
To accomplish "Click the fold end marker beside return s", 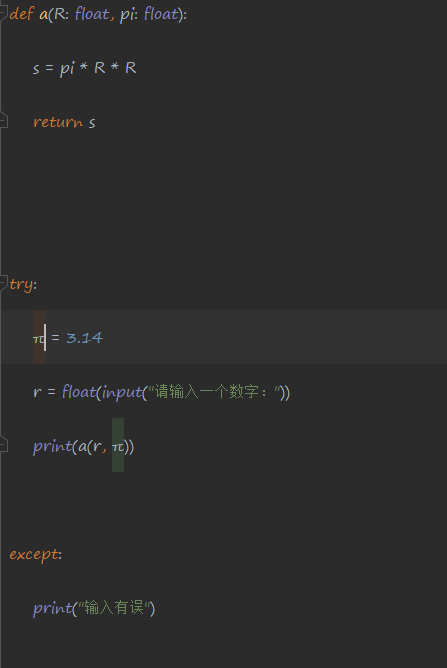I will click(3, 121).
